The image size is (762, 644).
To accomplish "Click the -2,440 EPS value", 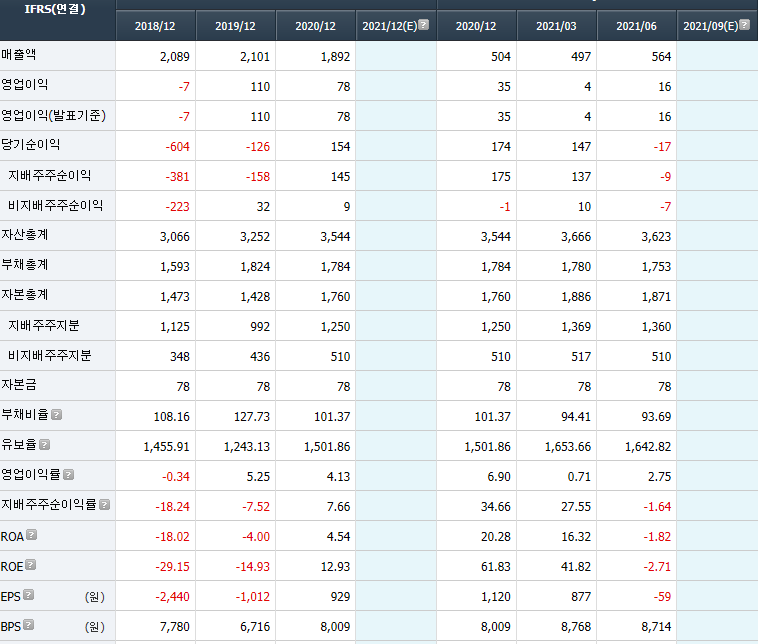I will point(173,597).
